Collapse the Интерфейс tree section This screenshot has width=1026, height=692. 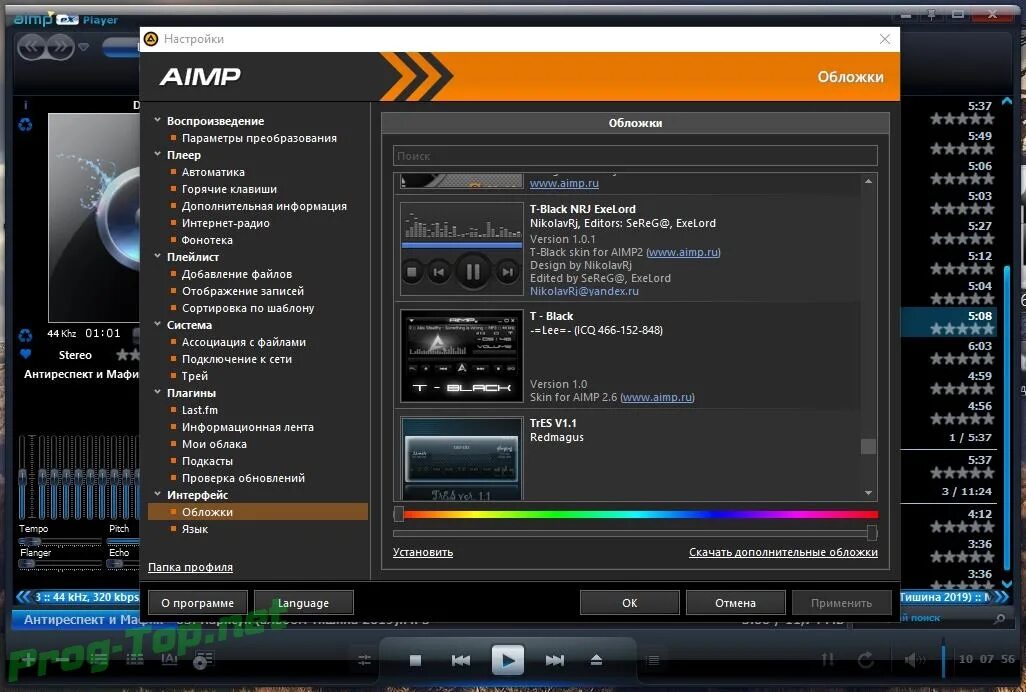coord(157,494)
